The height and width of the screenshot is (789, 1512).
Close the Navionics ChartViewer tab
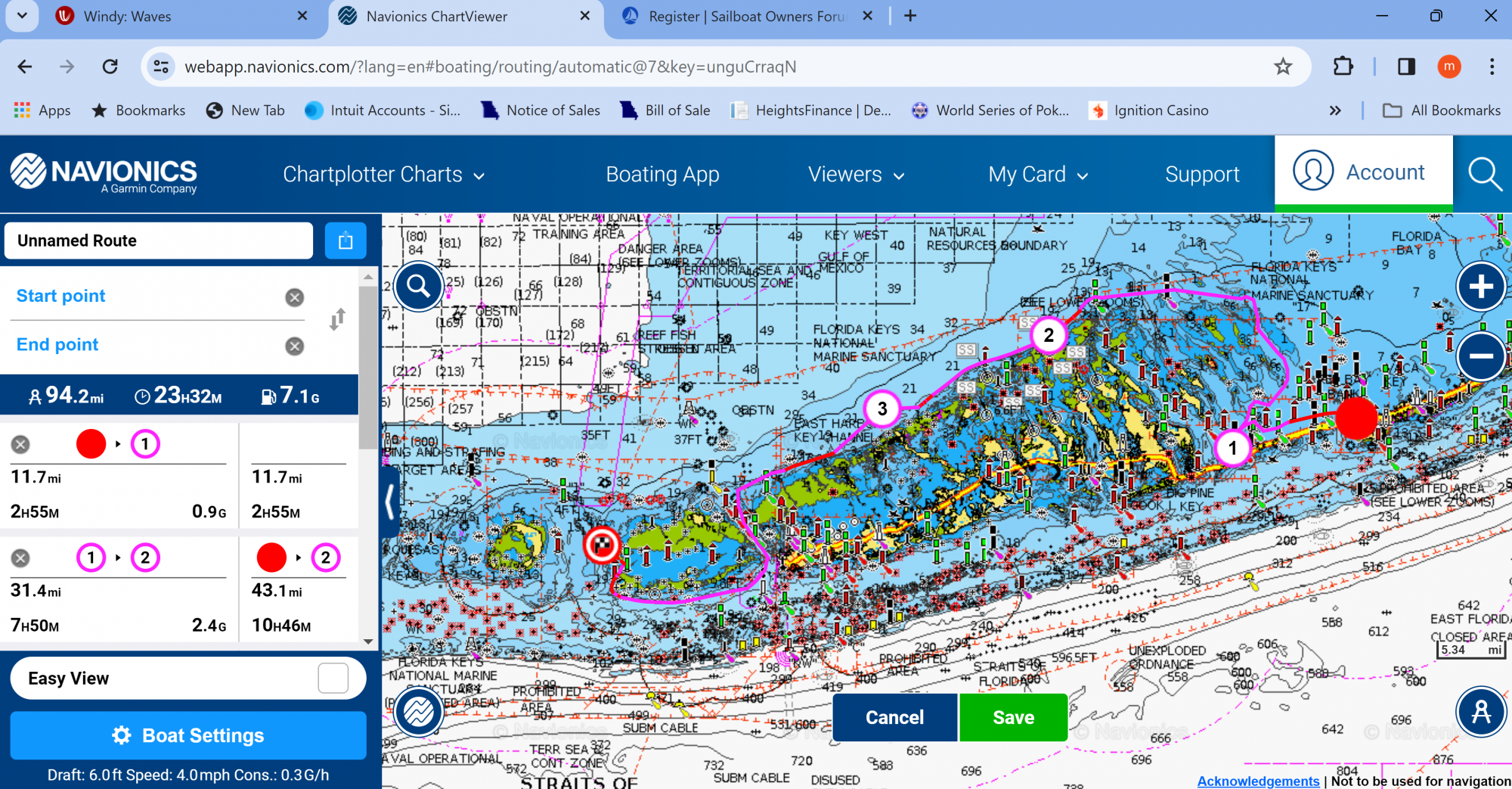click(584, 16)
